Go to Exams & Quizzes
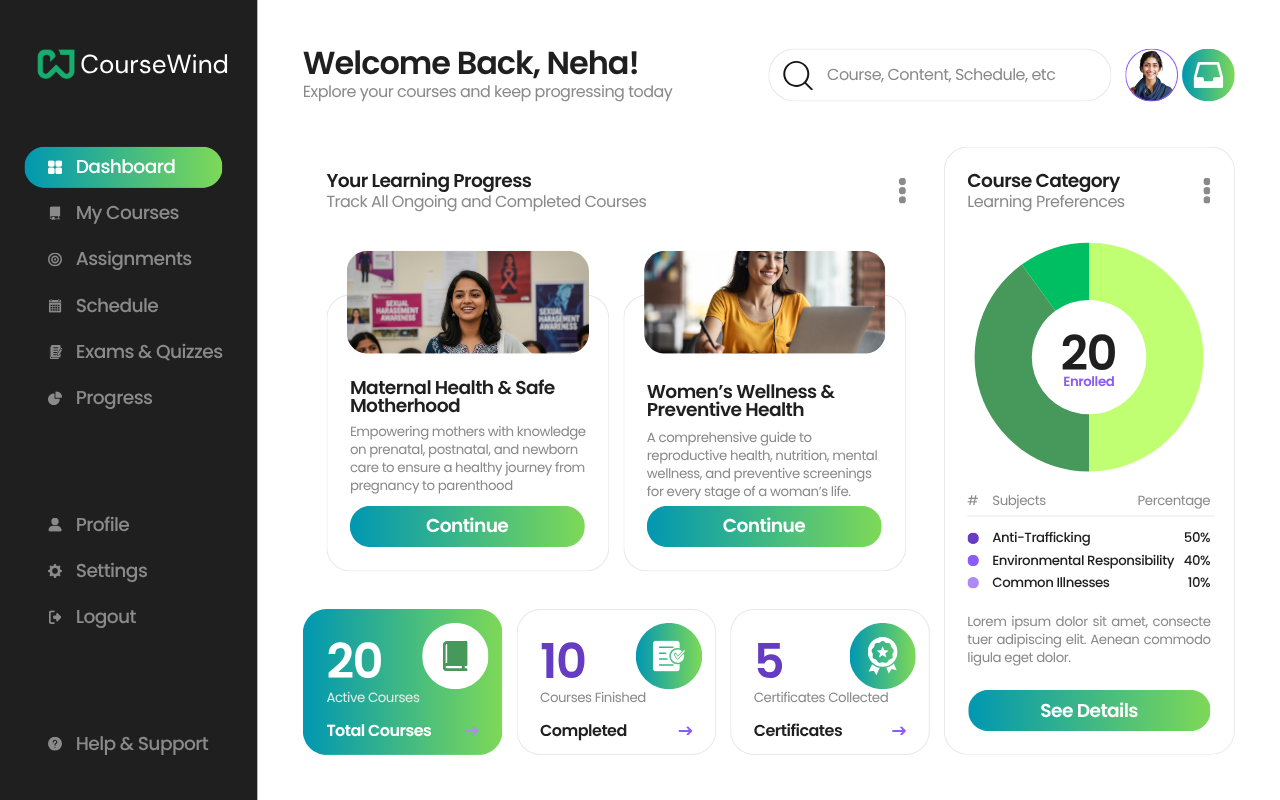The height and width of the screenshot is (800, 1280). tap(148, 352)
